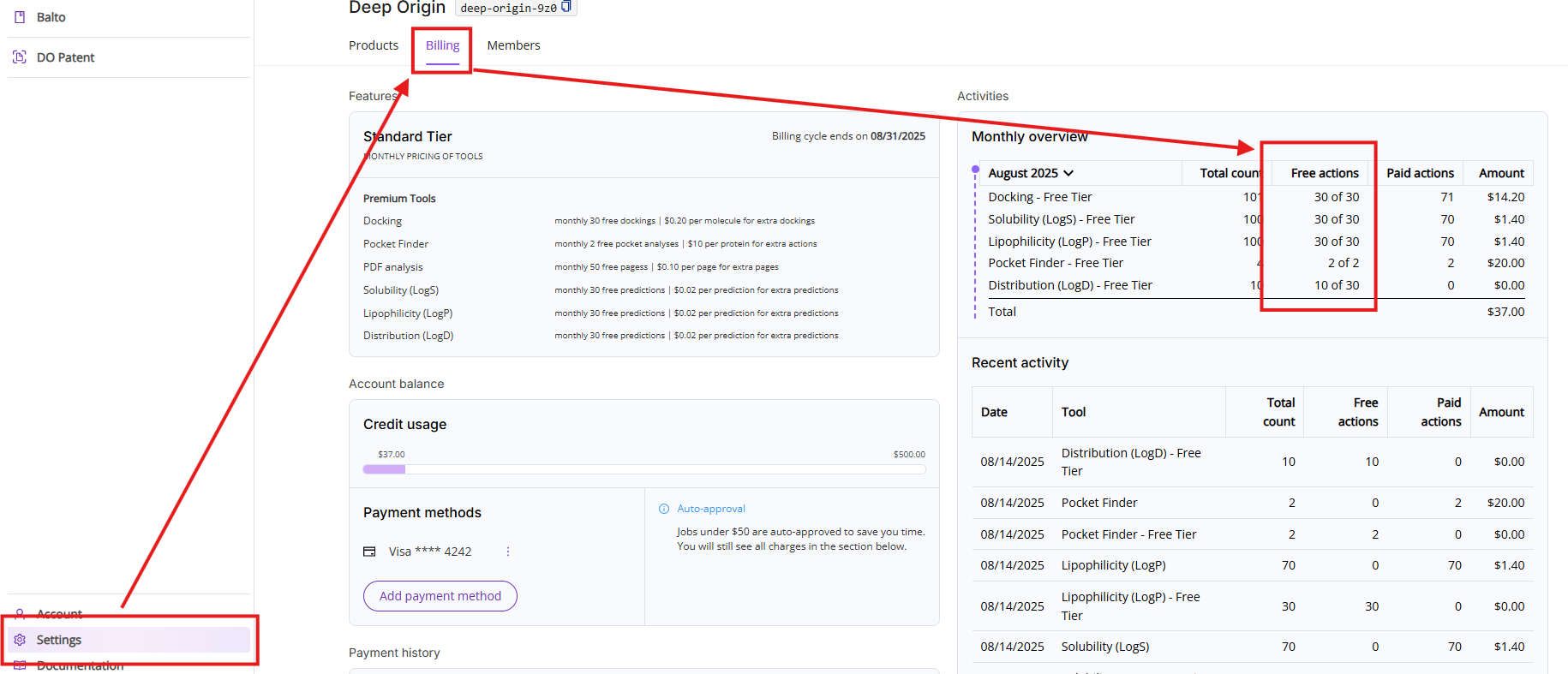Select the Billing tab
Image resolution: width=1568 pixels, height=674 pixels.
[x=442, y=45]
